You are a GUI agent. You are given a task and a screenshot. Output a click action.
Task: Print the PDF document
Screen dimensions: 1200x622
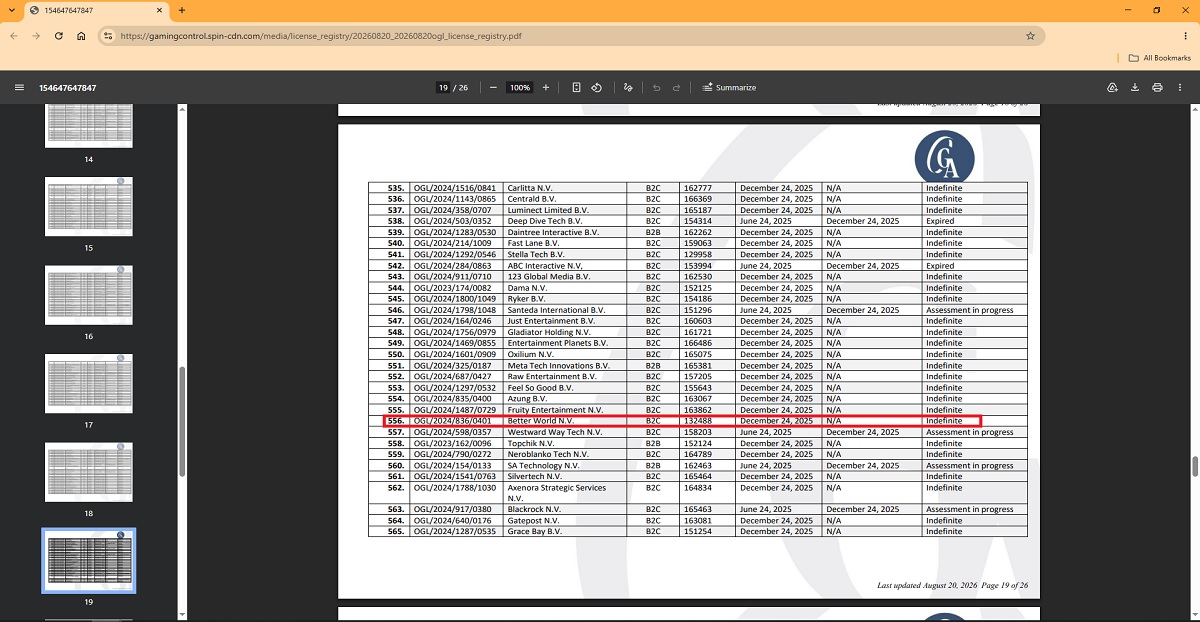tap(1157, 88)
